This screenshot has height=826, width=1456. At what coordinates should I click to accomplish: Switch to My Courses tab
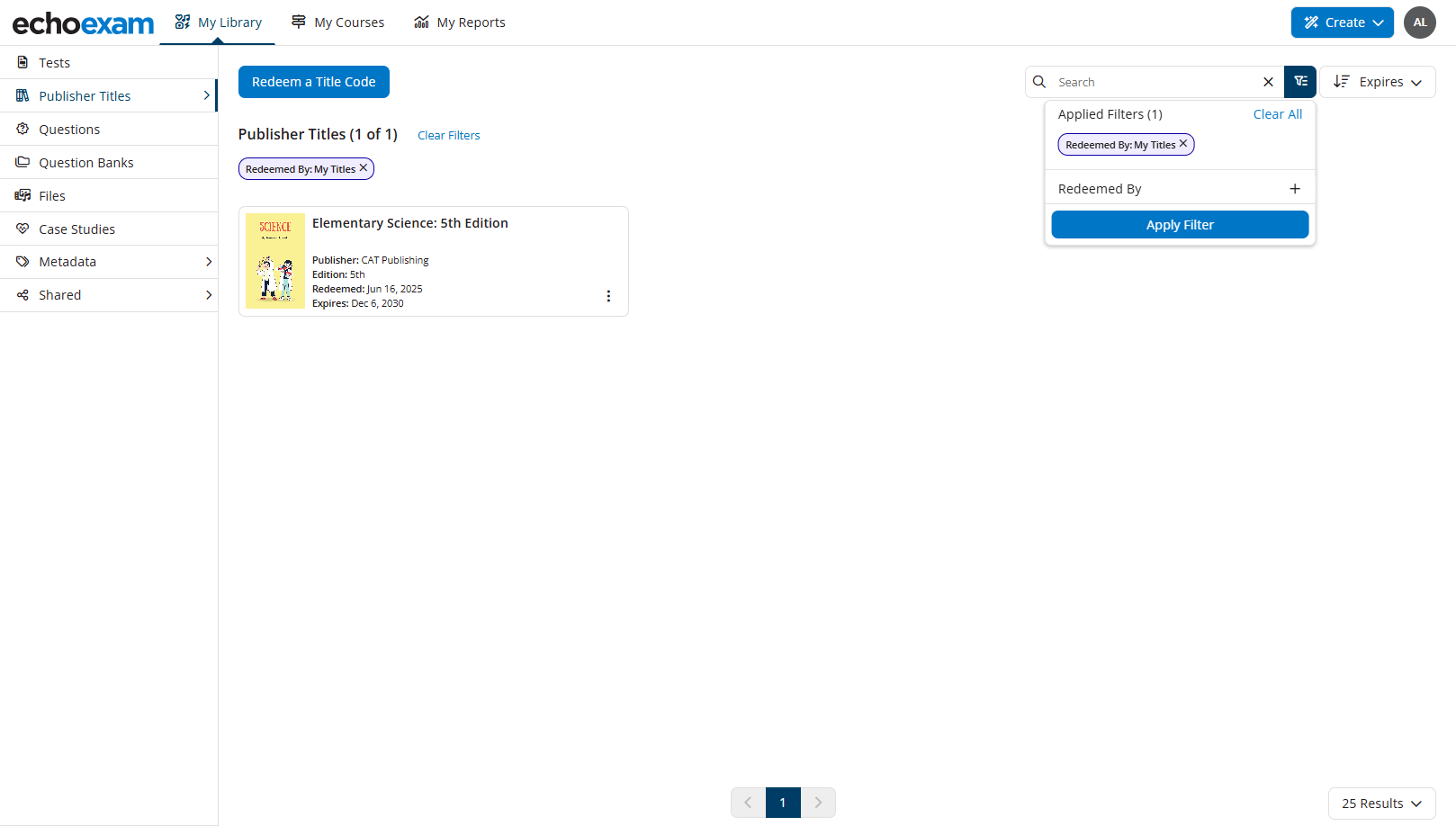pyautogui.click(x=337, y=22)
